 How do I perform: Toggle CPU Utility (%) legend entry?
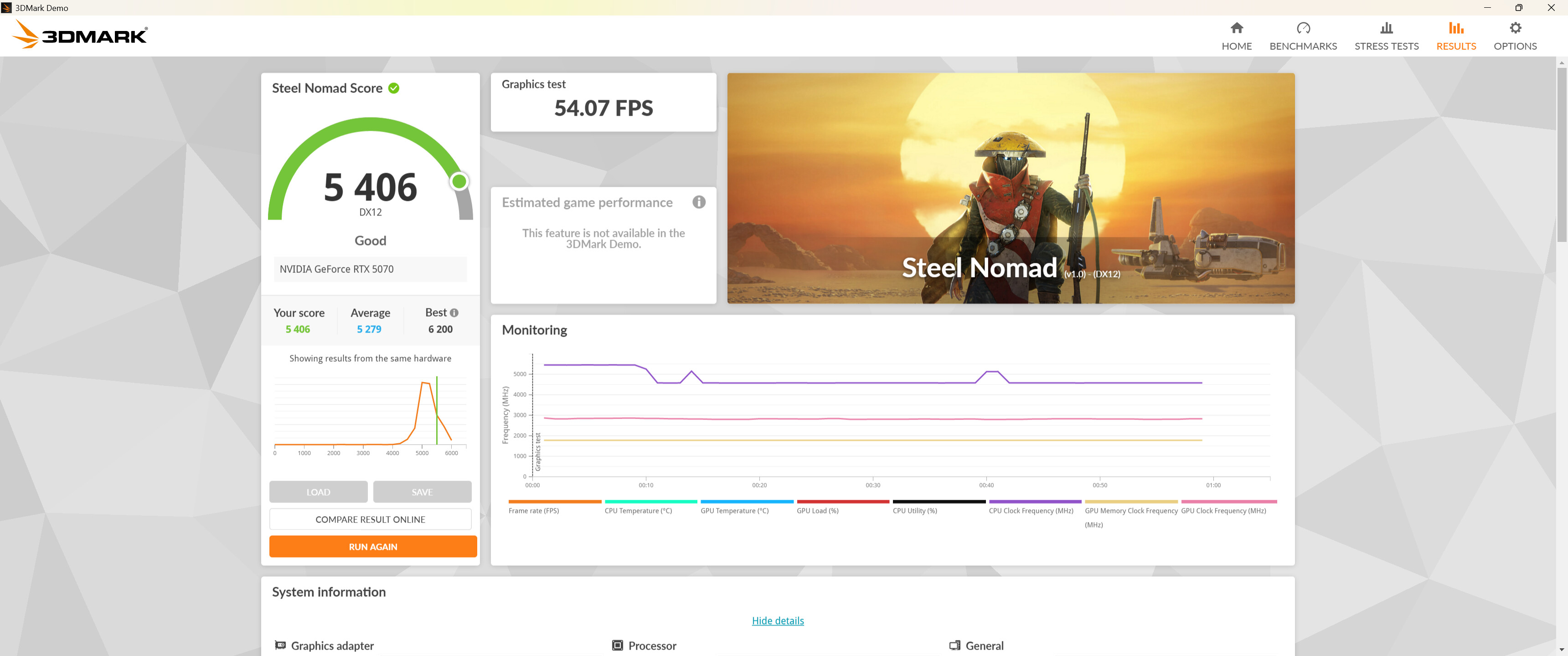pos(914,511)
